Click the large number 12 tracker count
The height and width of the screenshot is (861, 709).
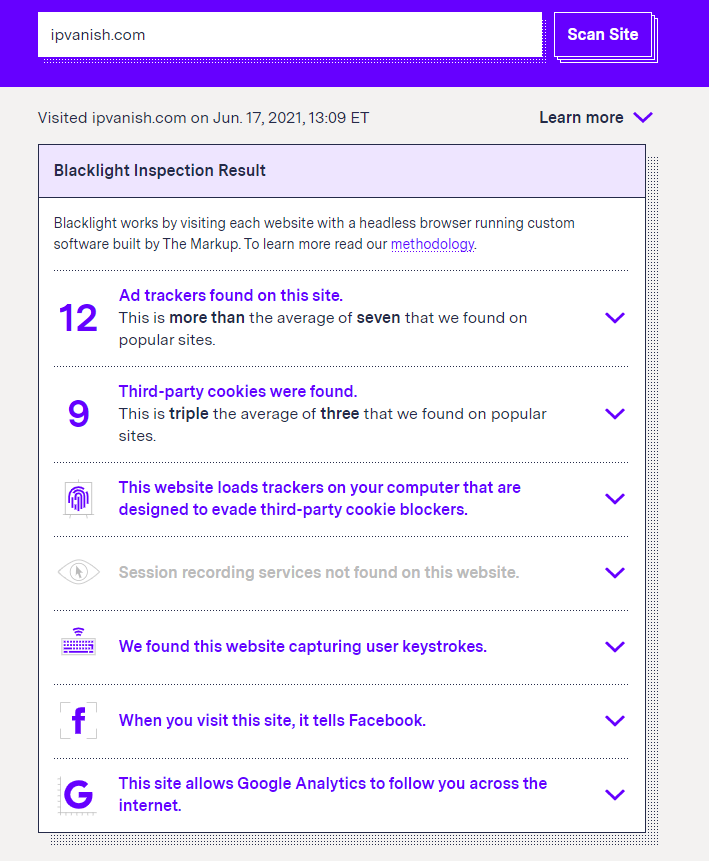(x=78, y=318)
